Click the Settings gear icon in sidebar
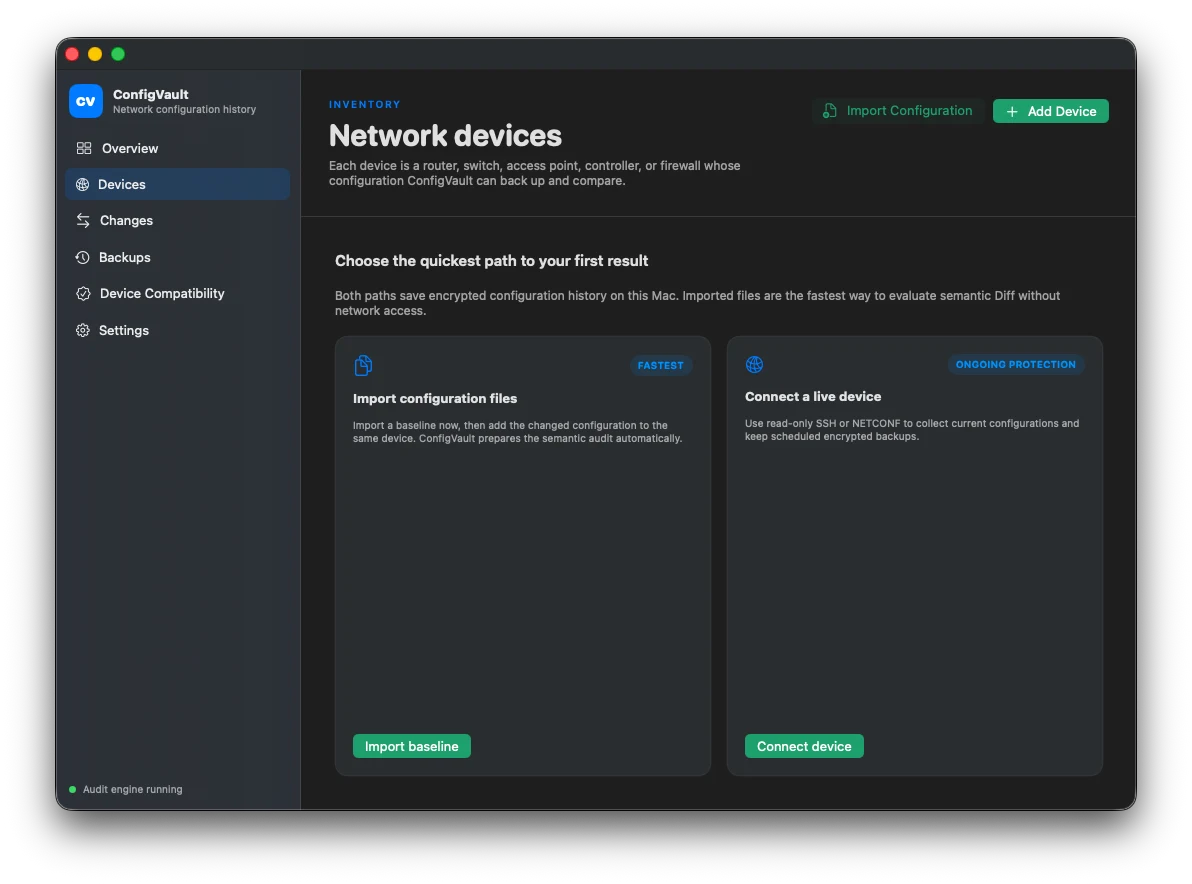The height and width of the screenshot is (884, 1192). coord(82,331)
